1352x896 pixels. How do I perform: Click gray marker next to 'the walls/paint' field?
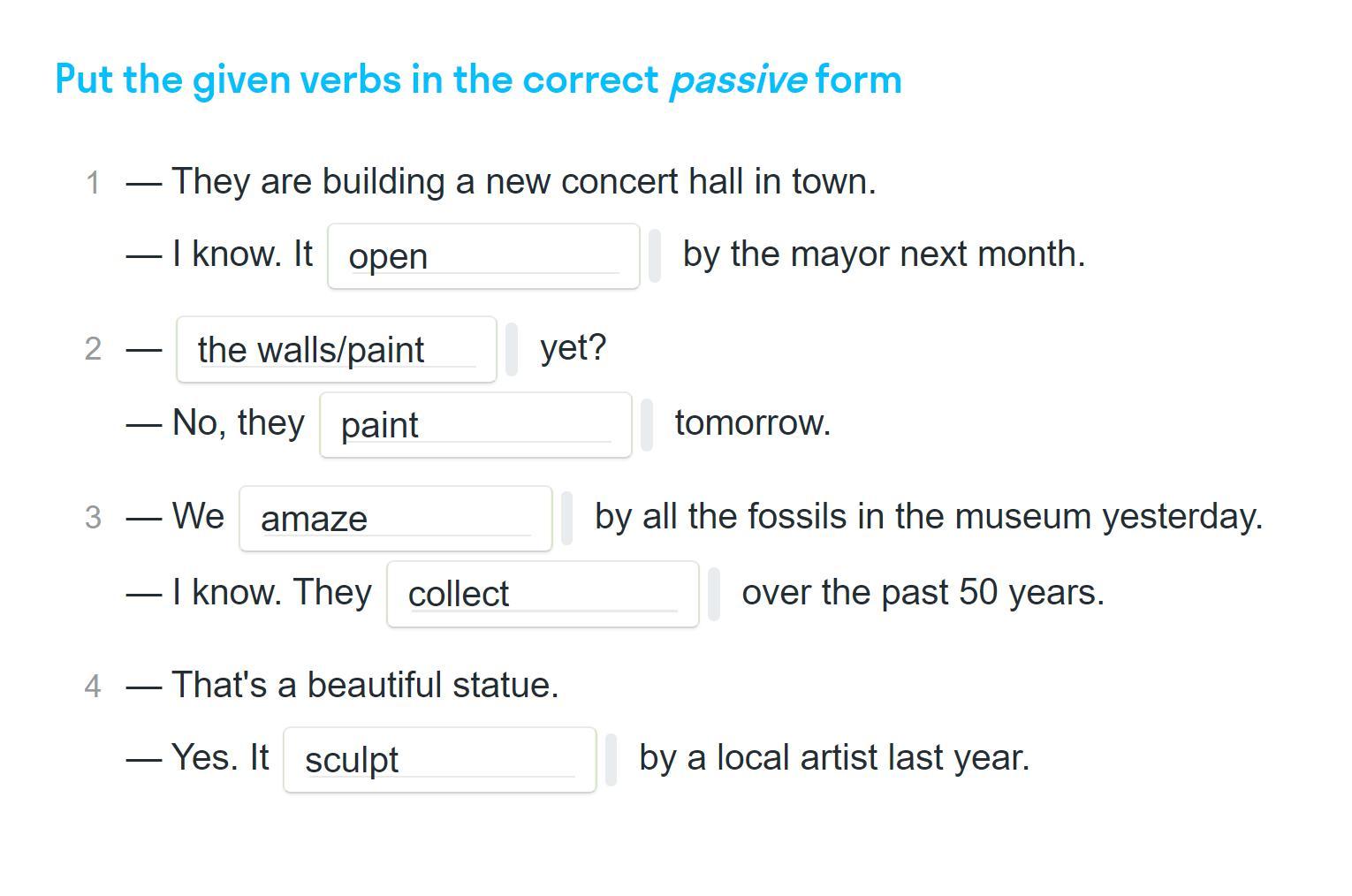point(512,349)
